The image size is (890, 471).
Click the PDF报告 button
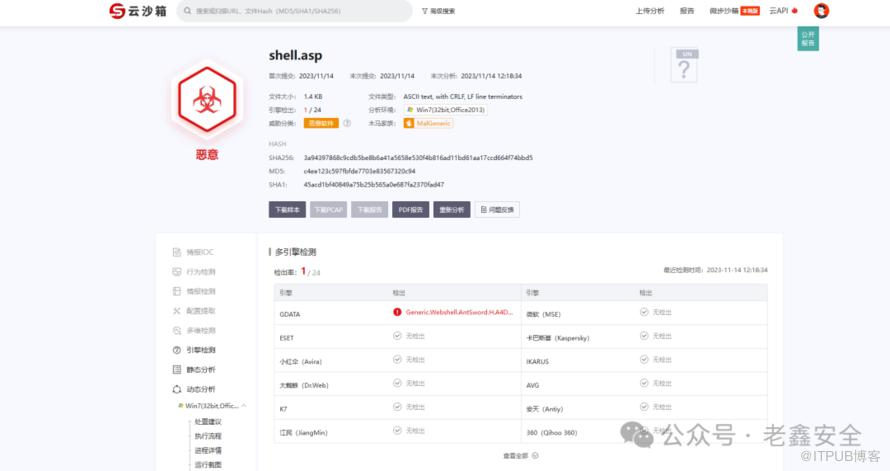410,210
